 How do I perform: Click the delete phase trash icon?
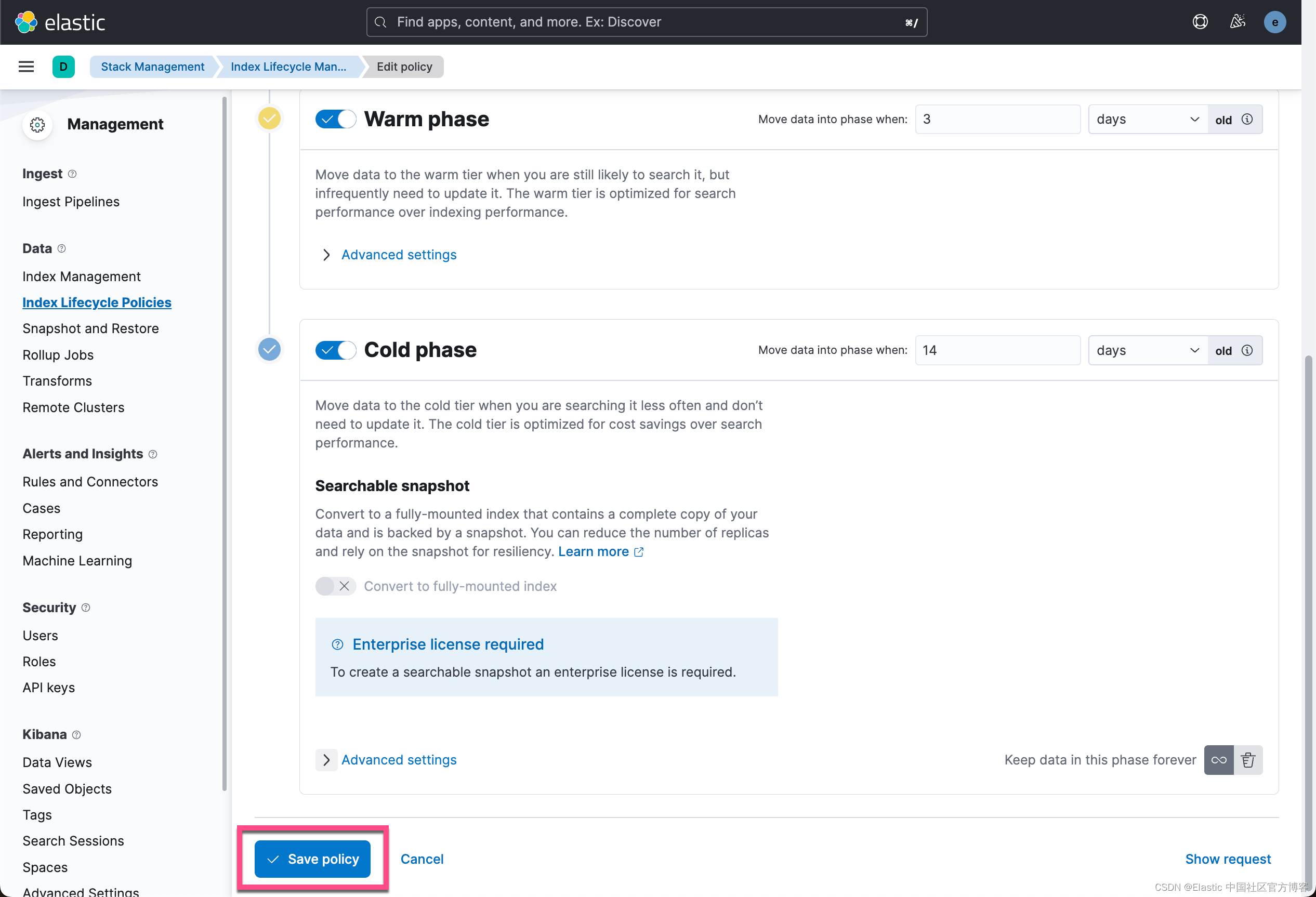1247,760
